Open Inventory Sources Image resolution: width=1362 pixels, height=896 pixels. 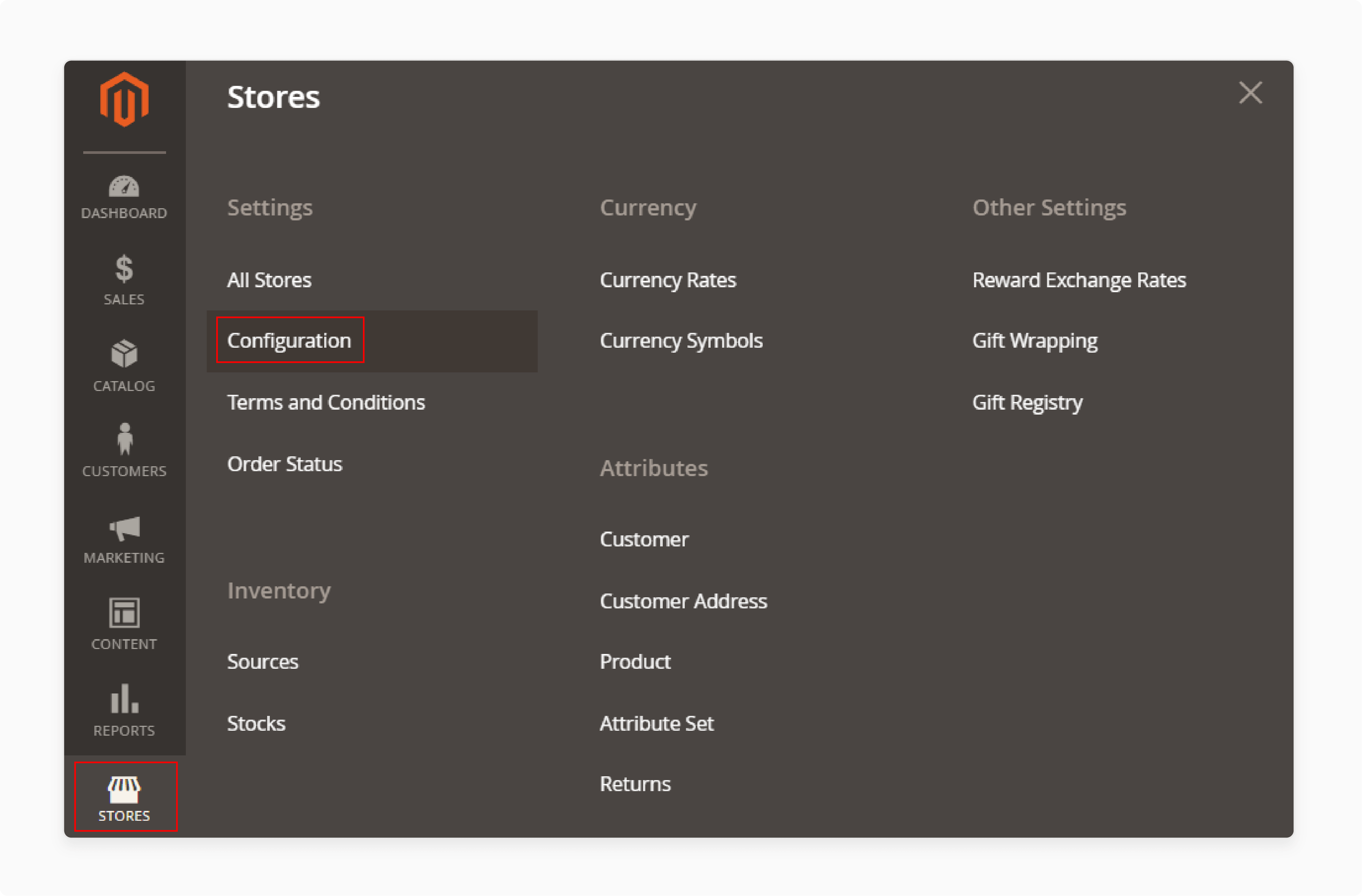263,662
